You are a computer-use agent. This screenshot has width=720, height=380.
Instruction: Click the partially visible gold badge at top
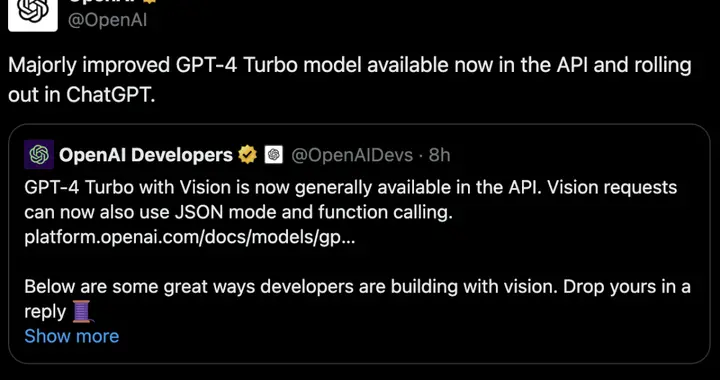coord(149,1)
